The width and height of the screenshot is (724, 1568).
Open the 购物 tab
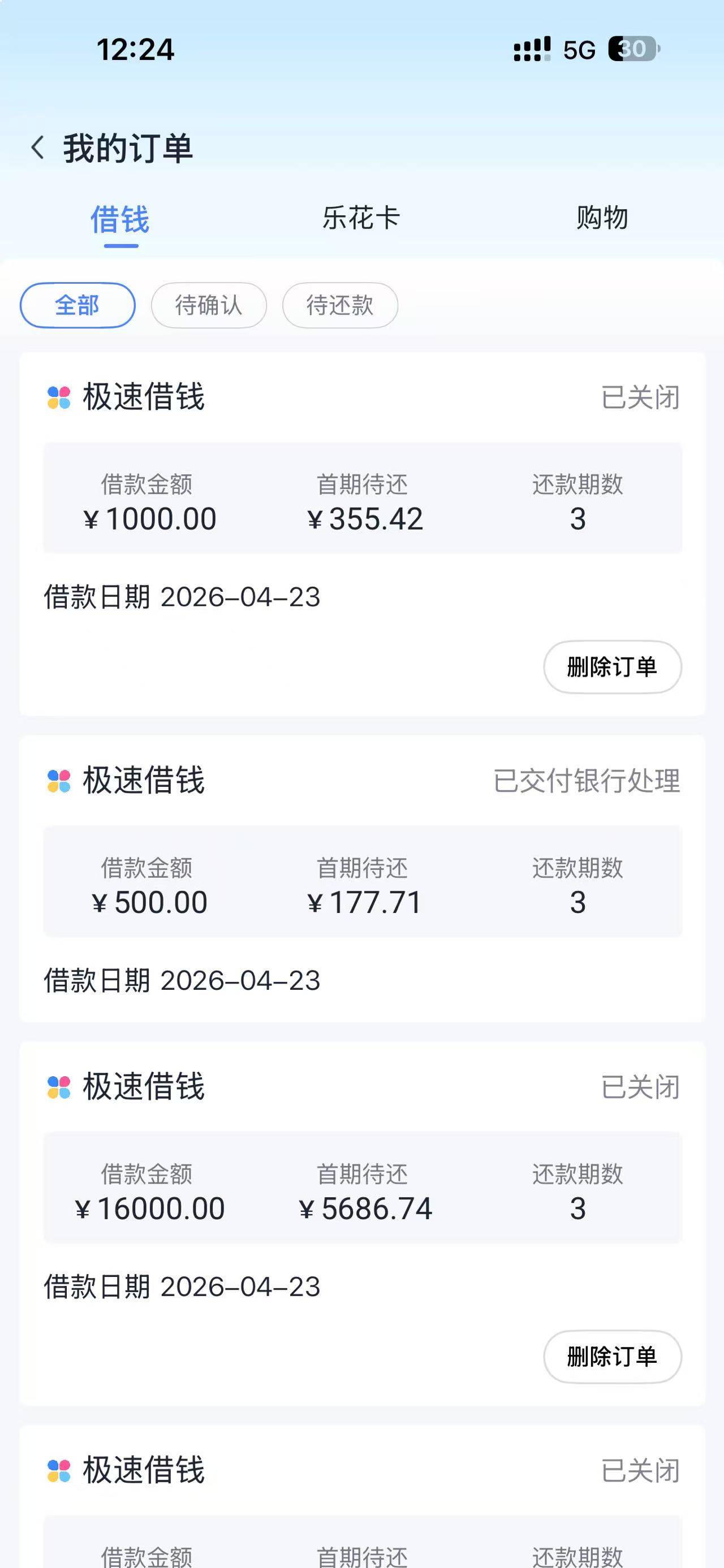pos(602,218)
